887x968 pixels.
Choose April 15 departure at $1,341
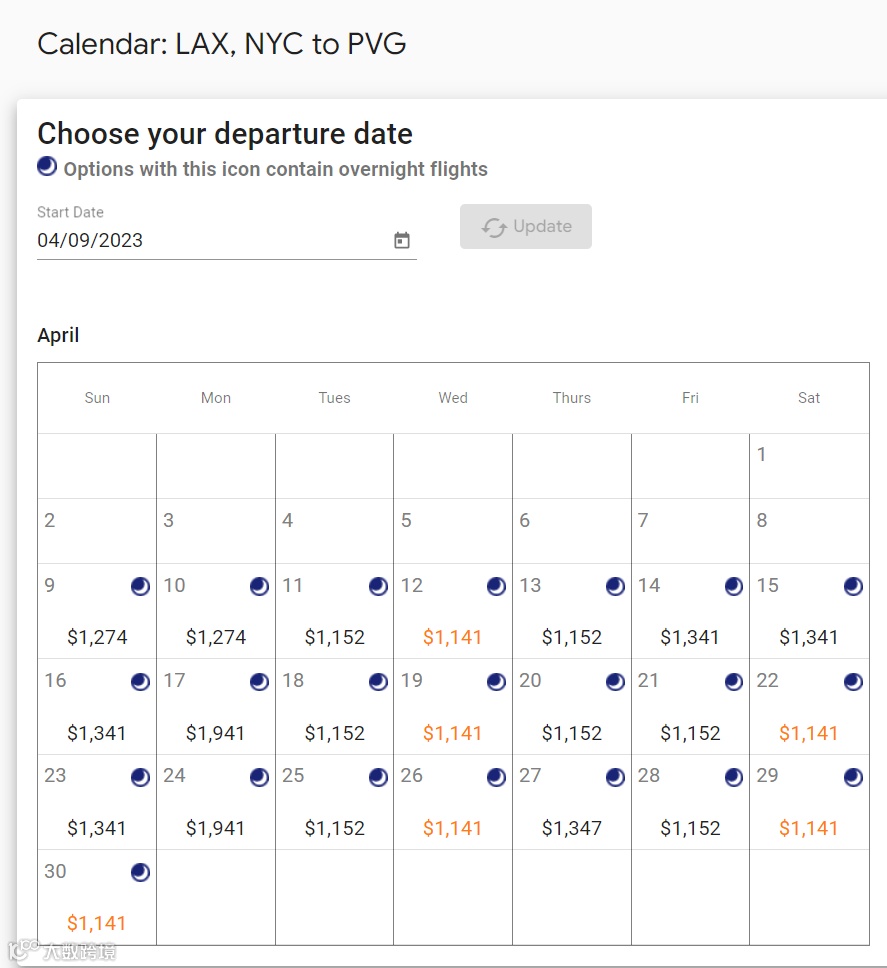[808, 637]
